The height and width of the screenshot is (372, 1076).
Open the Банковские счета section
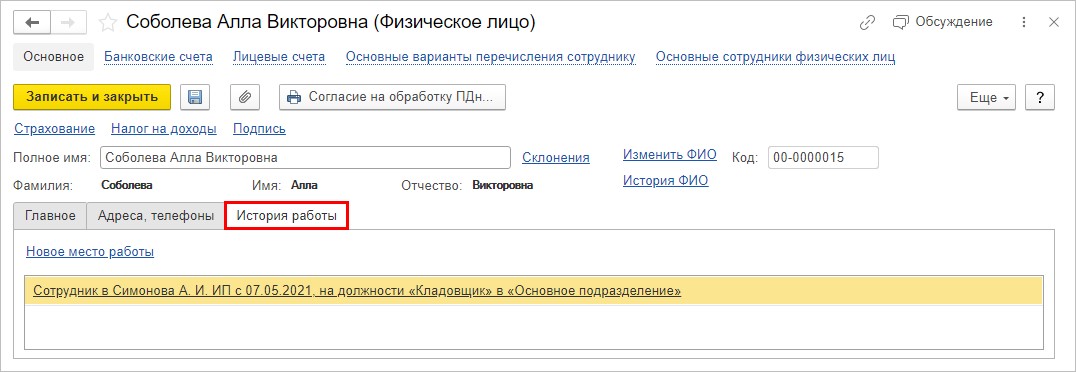tap(159, 56)
